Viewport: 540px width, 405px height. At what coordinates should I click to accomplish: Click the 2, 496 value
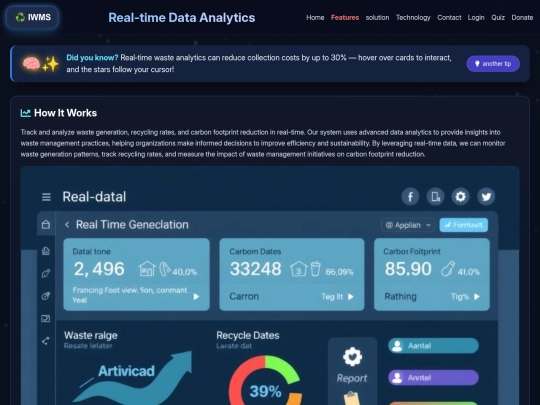(99, 269)
